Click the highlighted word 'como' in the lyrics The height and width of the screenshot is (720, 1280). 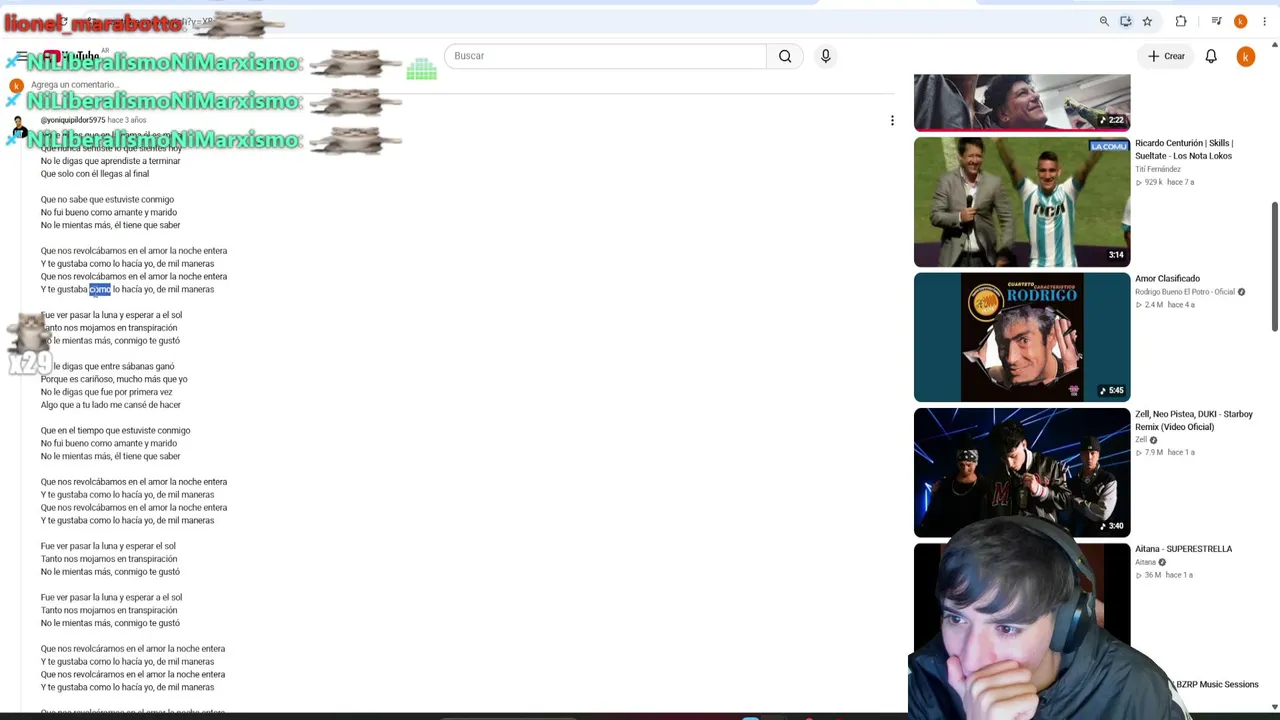click(x=100, y=289)
